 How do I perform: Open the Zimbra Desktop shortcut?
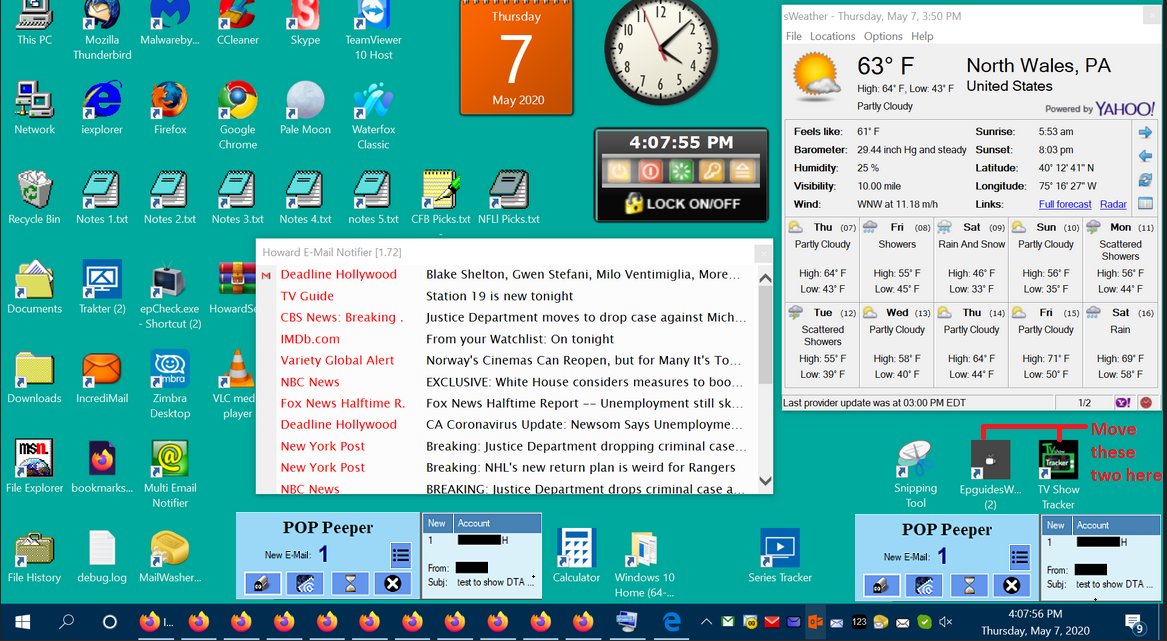[170, 369]
